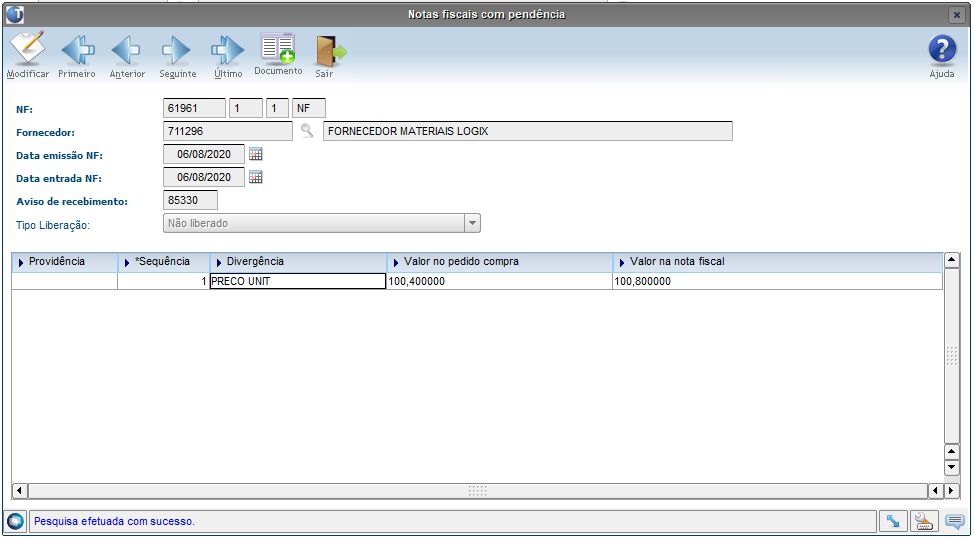Select the 100,800000 nota fiscal value cell
The height and width of the screenshot is (539, 974).
pyautogui.click(x=777, y=281)
